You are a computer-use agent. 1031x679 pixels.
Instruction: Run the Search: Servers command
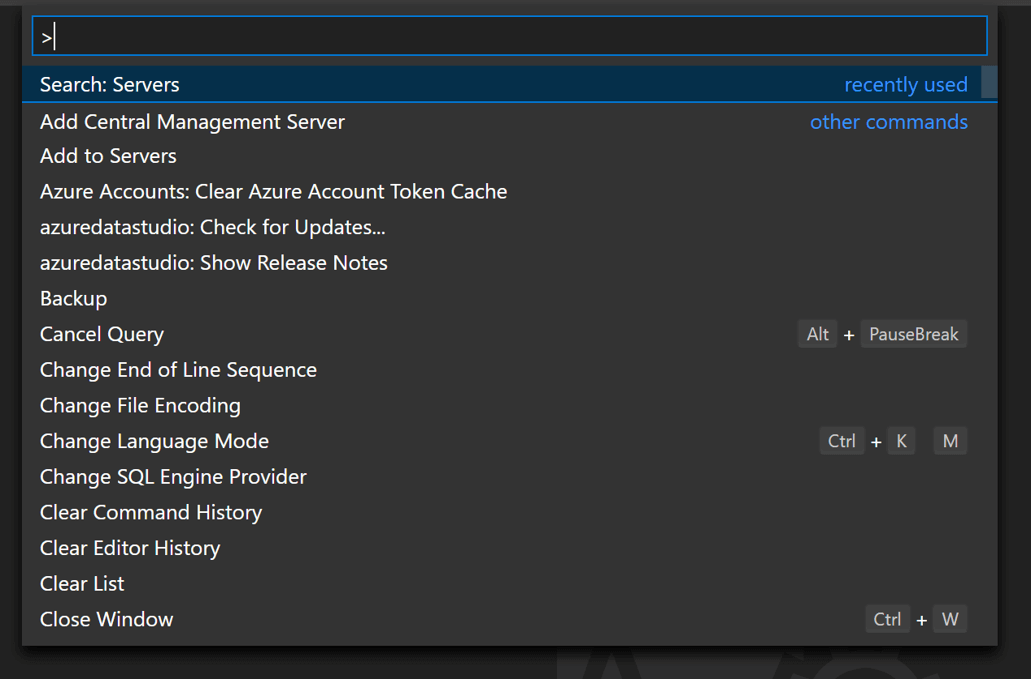(x=510, y=84)
